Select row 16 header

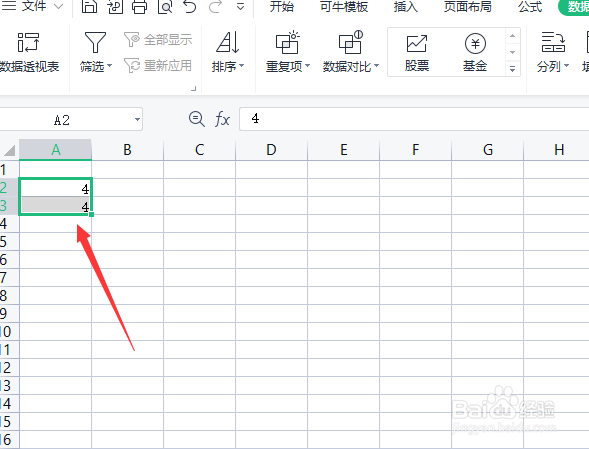(9, 439)
